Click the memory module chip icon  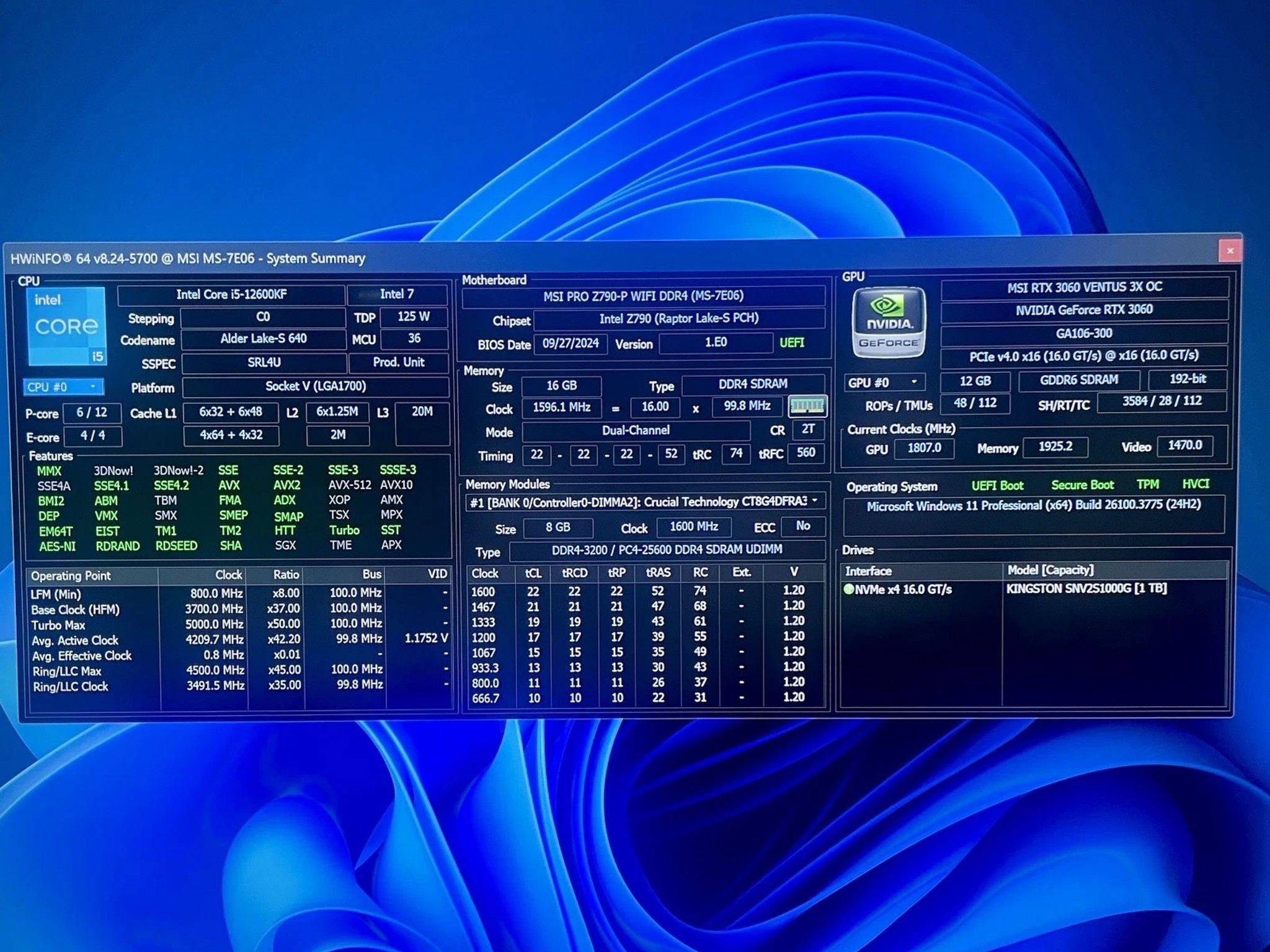click(x=807, y=407)
